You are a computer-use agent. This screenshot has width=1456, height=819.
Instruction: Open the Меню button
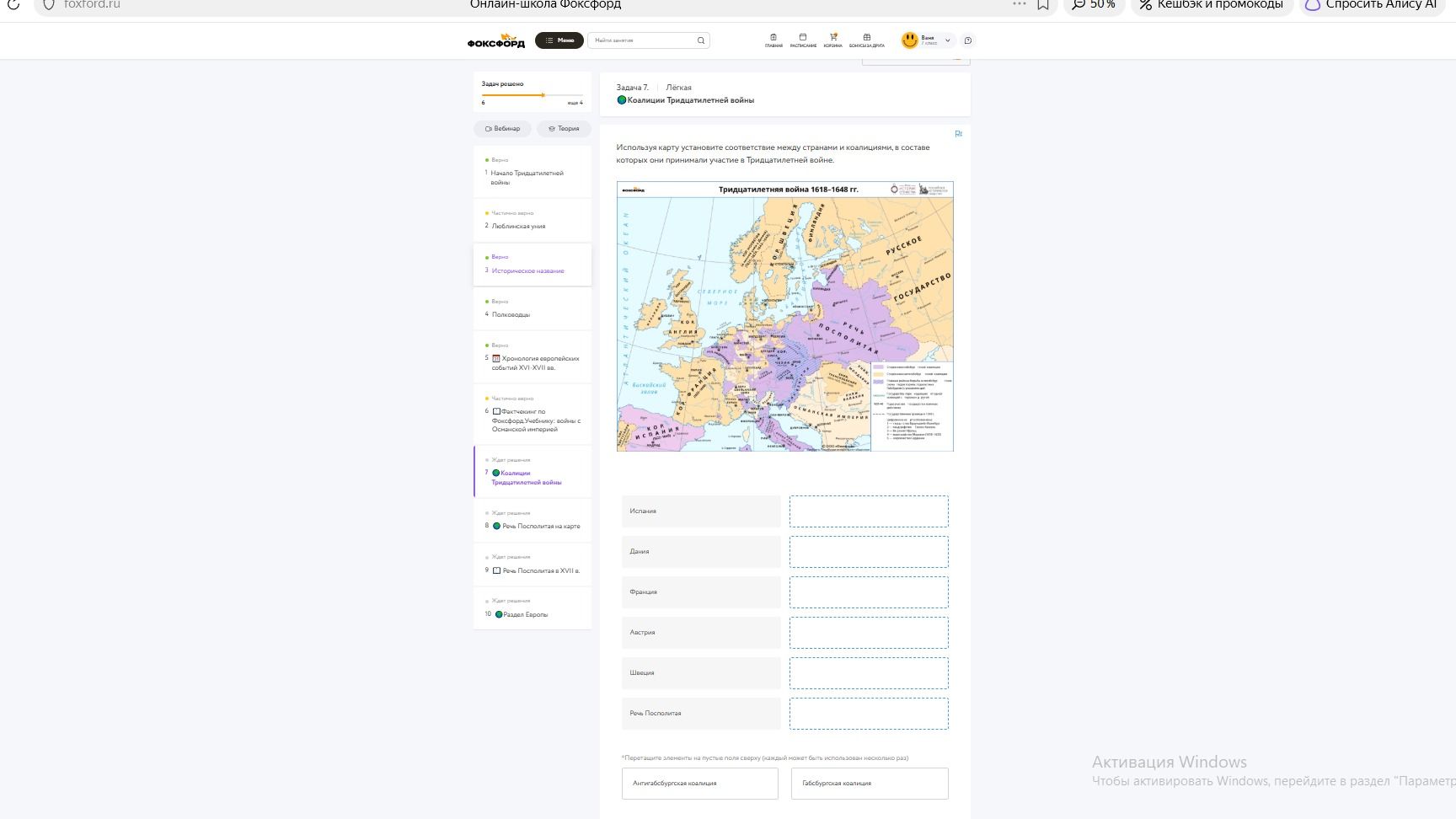click(x=559, y=40)
